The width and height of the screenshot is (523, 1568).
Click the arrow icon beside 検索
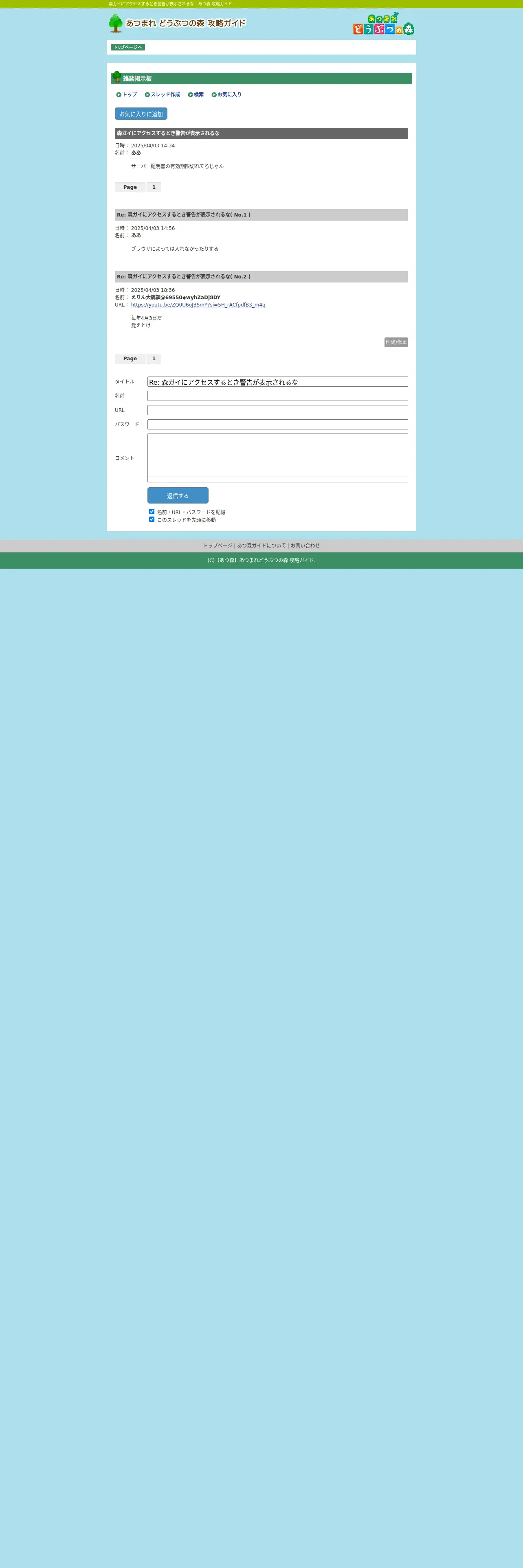(191, 95)
